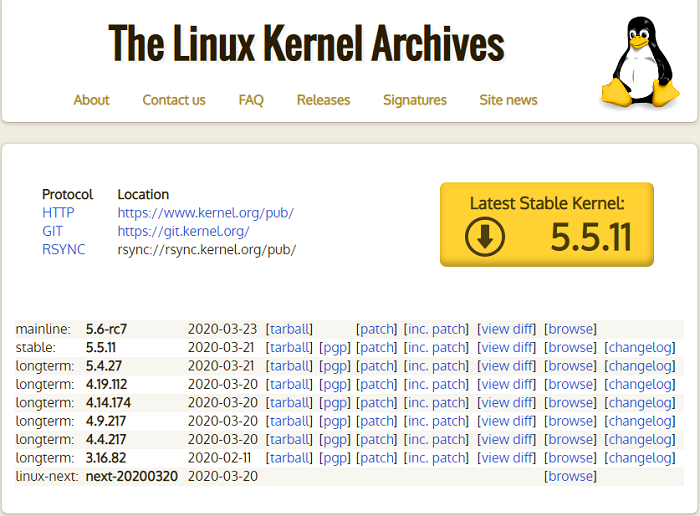Open the RSYNC protocol link
700x516 pixels.
[x=63, y=249]
